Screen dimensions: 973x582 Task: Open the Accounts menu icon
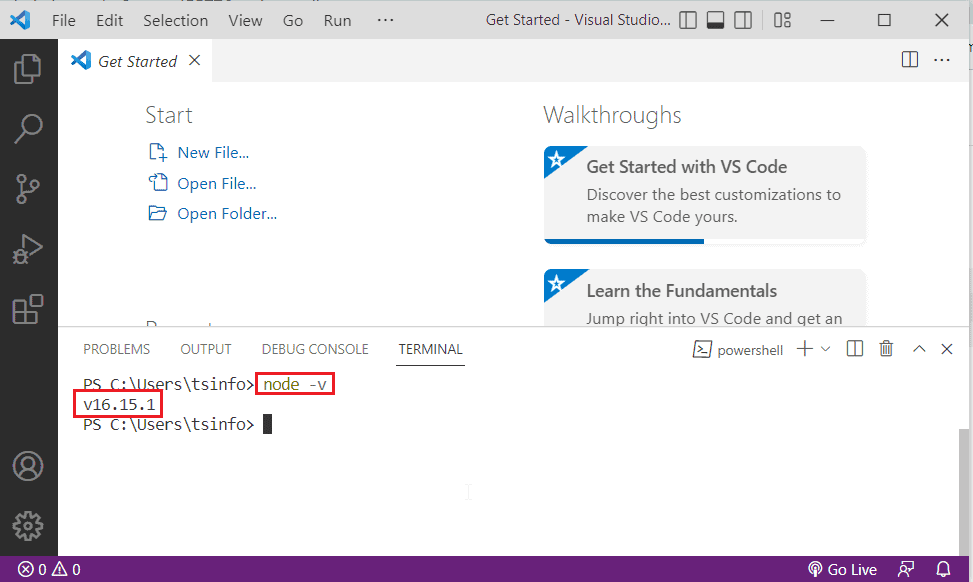(28, 467)
